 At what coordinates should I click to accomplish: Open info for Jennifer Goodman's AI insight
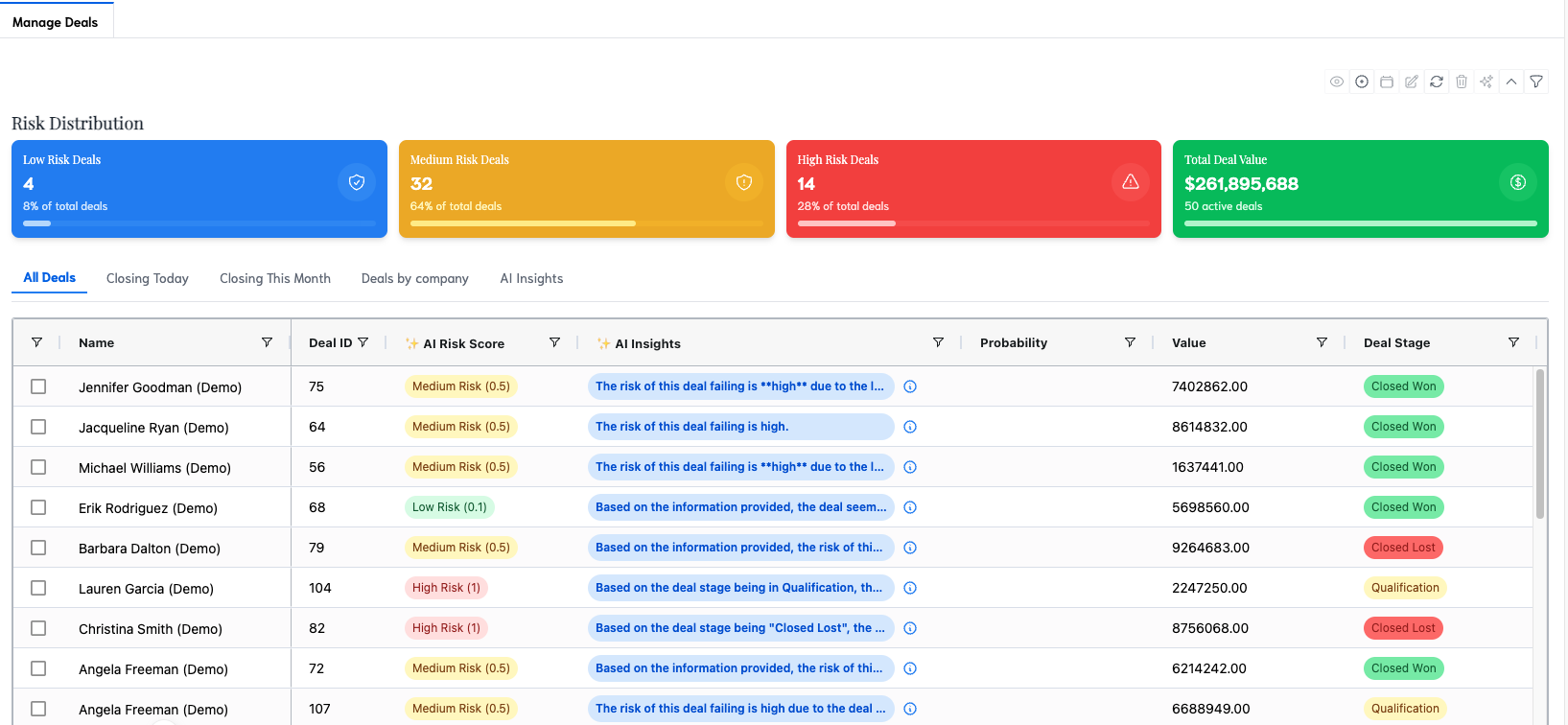pos(910,386)
